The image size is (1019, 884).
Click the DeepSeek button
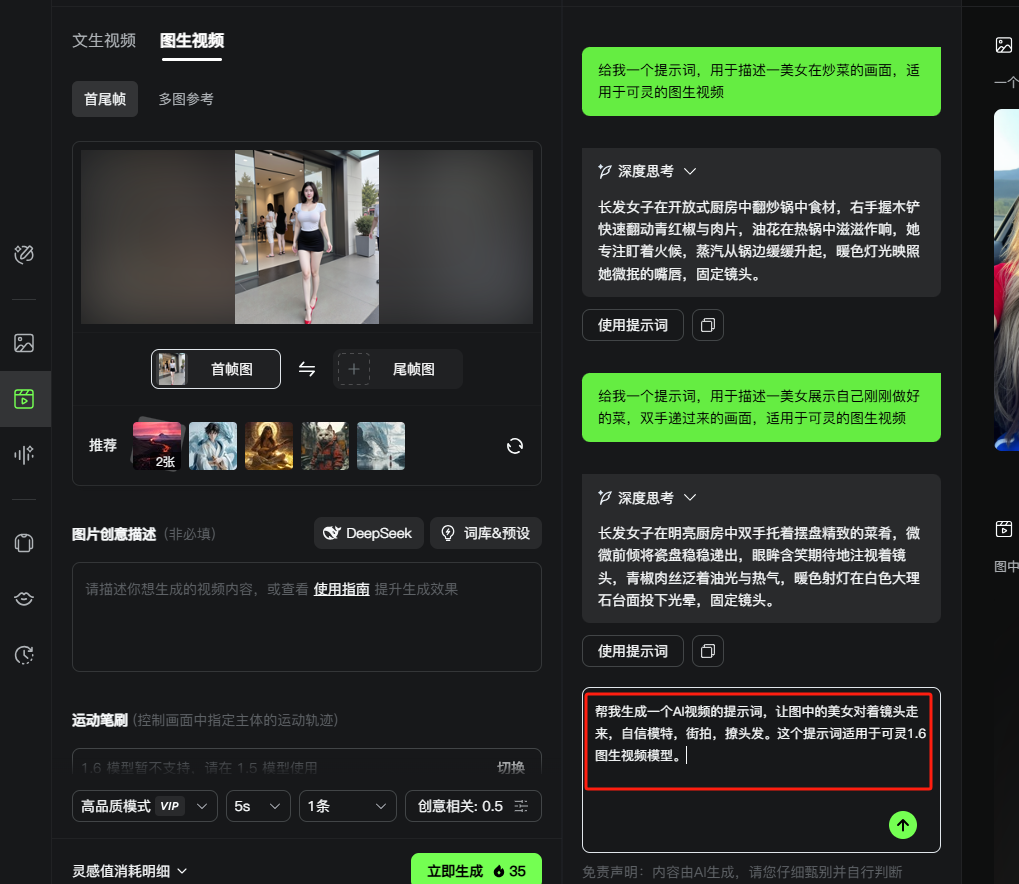[x=369, y=533]
